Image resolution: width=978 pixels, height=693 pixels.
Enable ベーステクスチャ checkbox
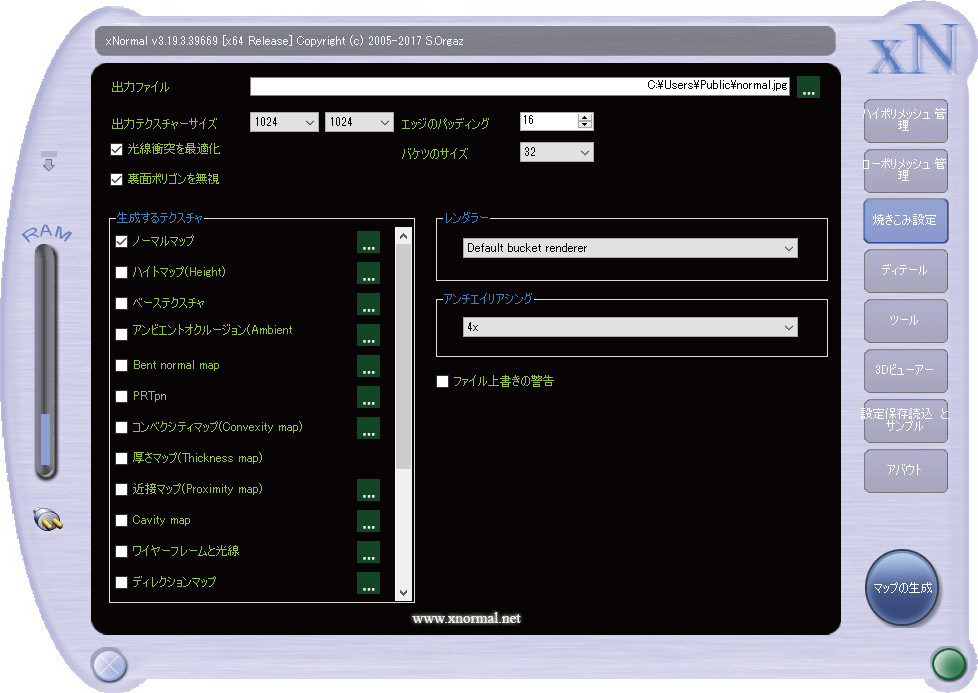(x=122, y=304)
